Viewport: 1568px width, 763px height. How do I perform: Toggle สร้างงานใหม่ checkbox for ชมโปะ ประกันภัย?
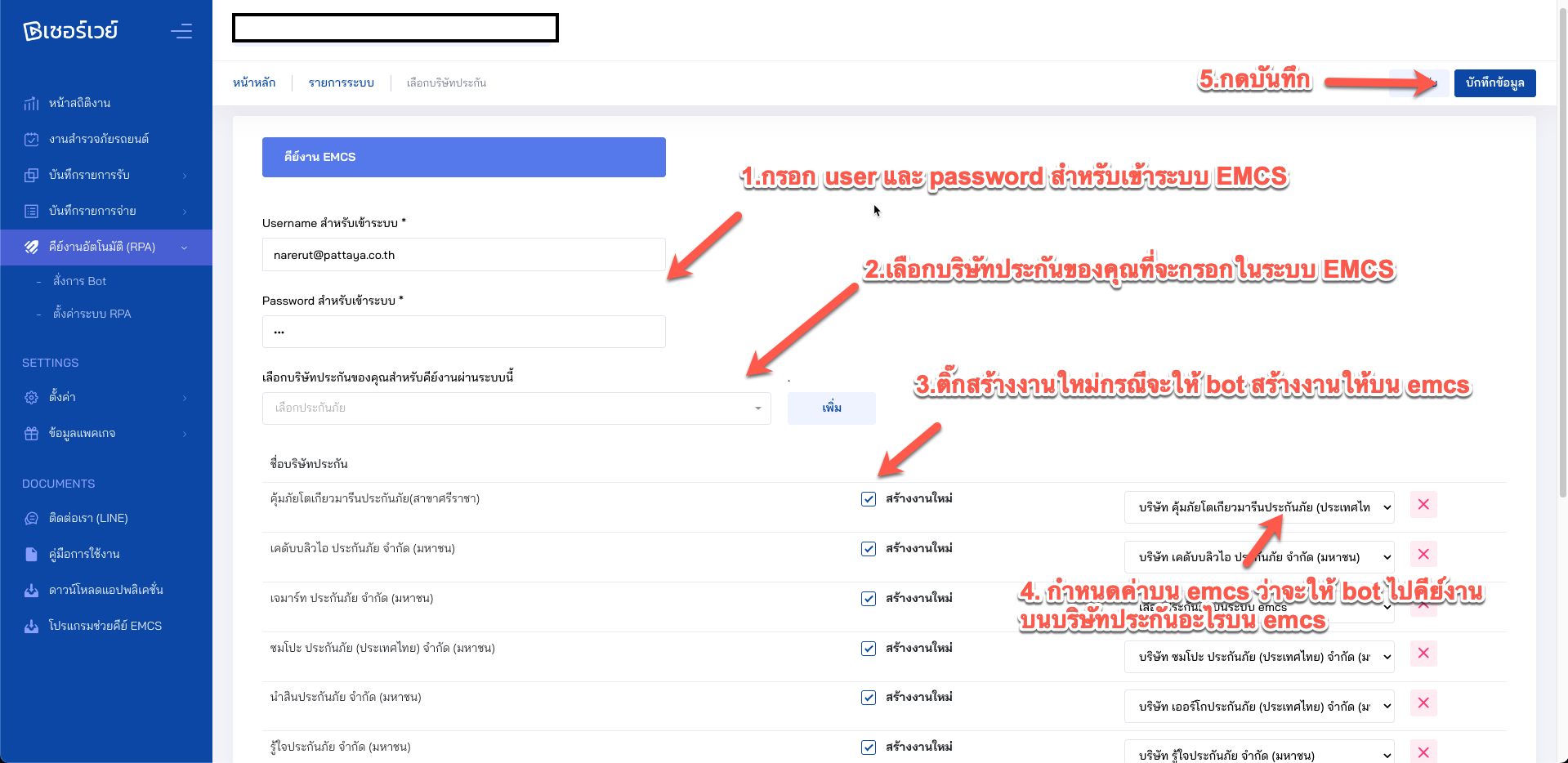click(869, 649)
